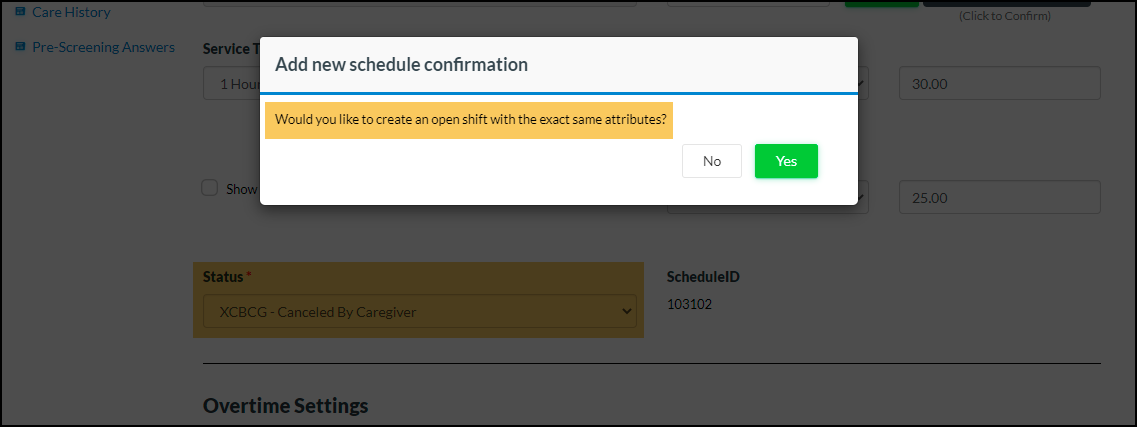Image resolution: width=1137 pixels, height=427 pixels.
Task: Click the Overtime Settings heading
Action: (285, 405)
